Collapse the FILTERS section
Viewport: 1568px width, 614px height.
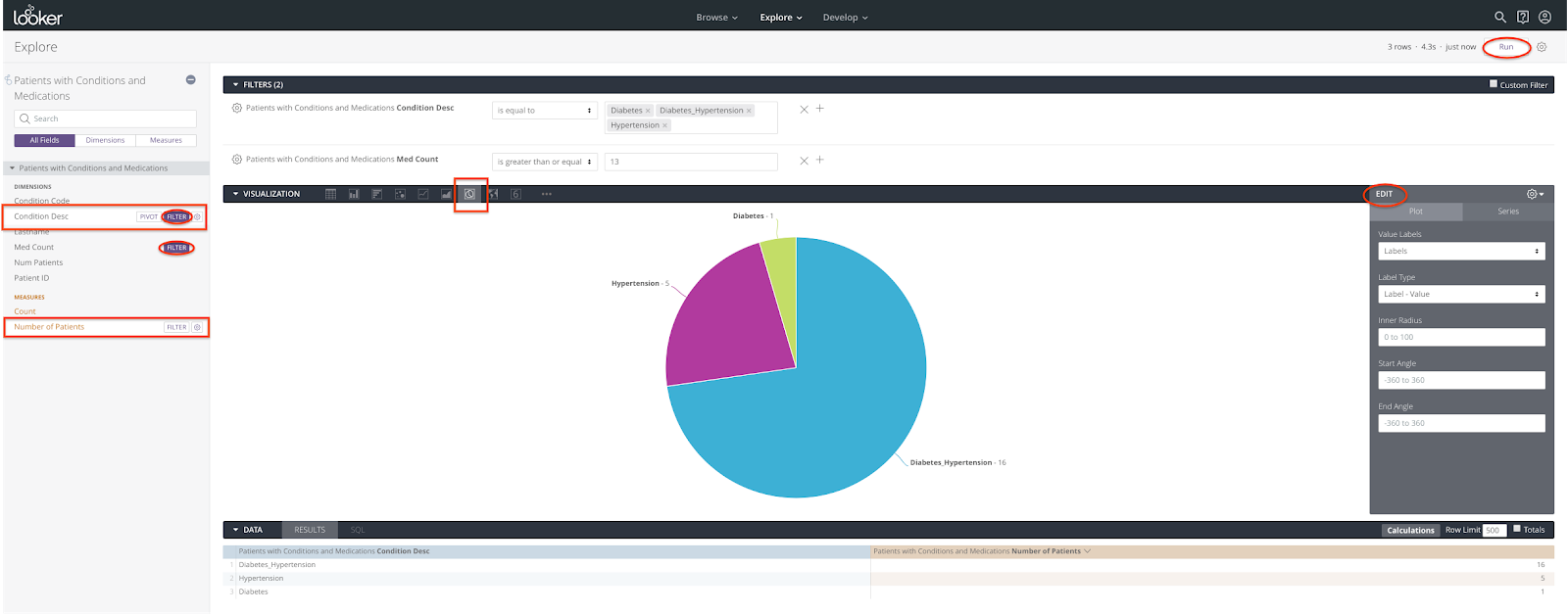(x=236, y=85)
